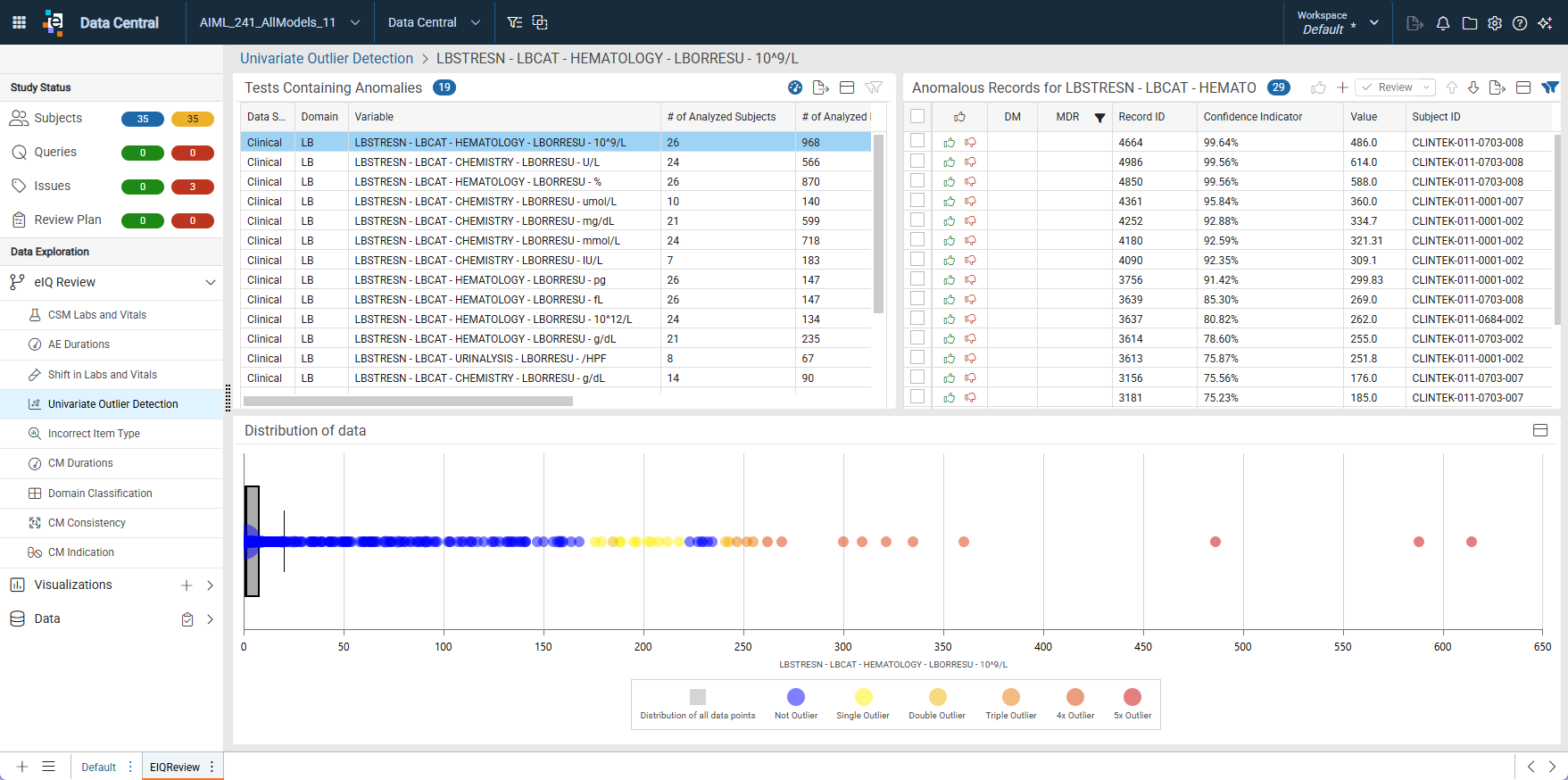
Task: Open the AIML_241_AllModels_11 study dropdown
Action: (x=280, y=22)
